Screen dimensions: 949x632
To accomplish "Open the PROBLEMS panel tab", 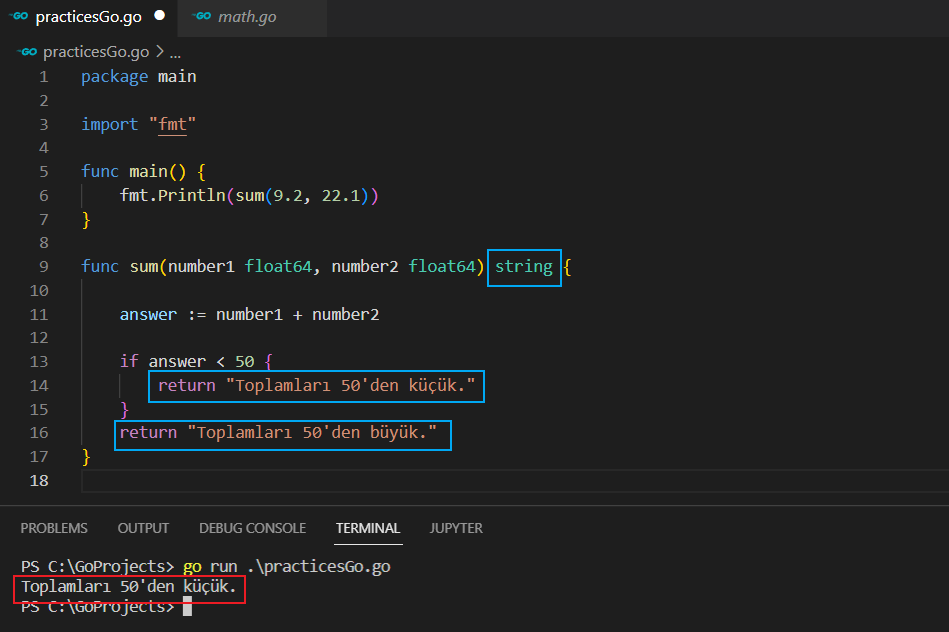I will click(x=54, y=528).
